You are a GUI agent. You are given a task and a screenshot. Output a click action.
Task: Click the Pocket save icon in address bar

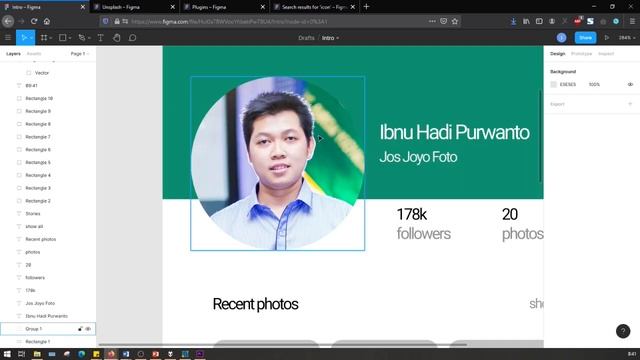pos(444,21)
